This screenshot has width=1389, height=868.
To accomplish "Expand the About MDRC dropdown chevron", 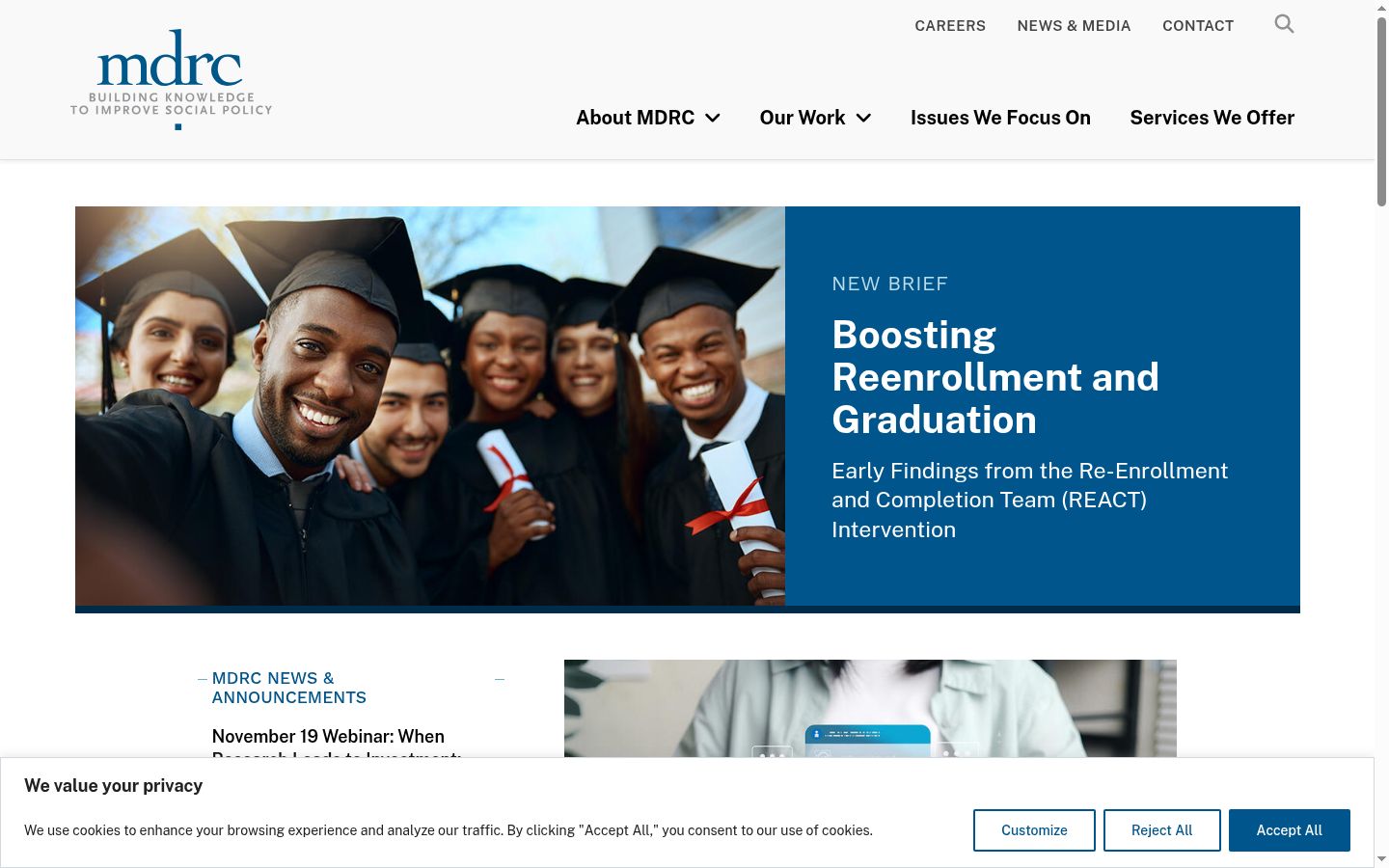I will pos(713,118).
